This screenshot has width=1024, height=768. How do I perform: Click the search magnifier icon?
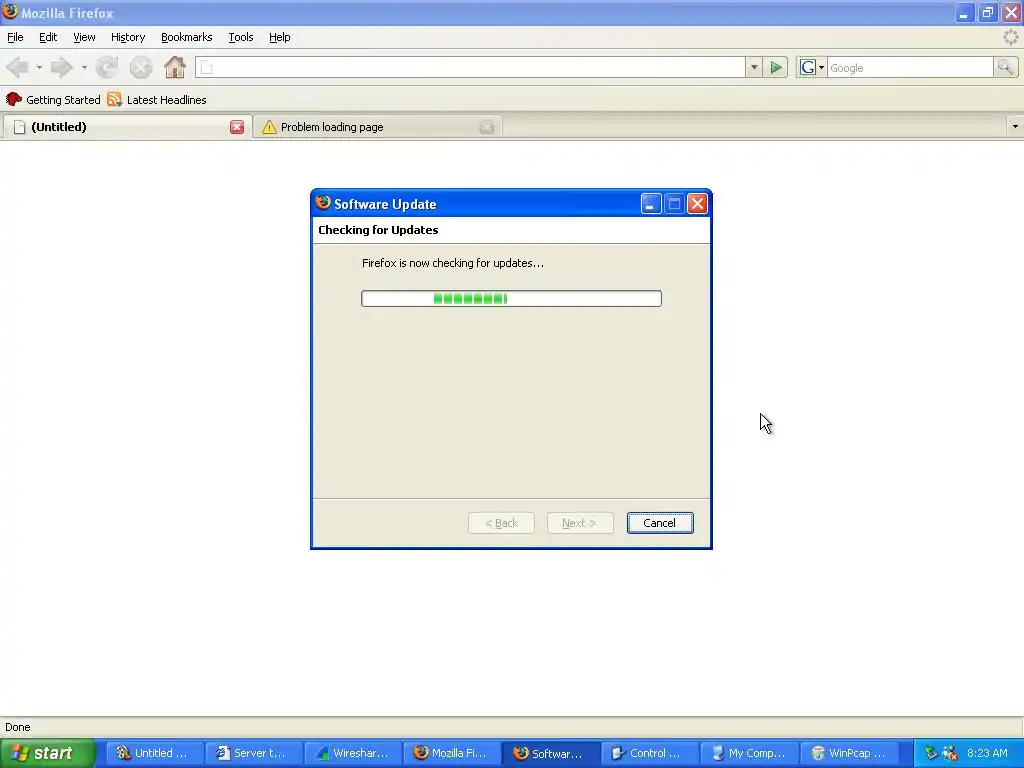1005,67
